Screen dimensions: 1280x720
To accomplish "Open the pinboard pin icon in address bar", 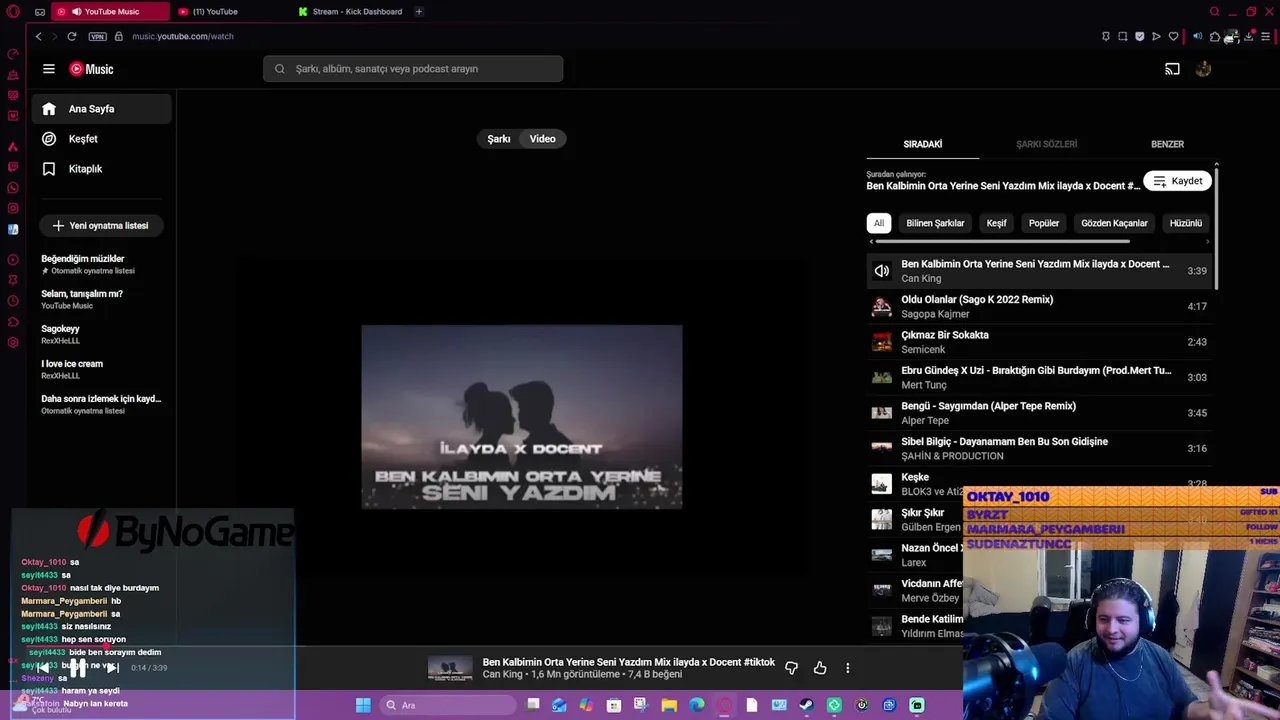I will (x=1105, y=36).
